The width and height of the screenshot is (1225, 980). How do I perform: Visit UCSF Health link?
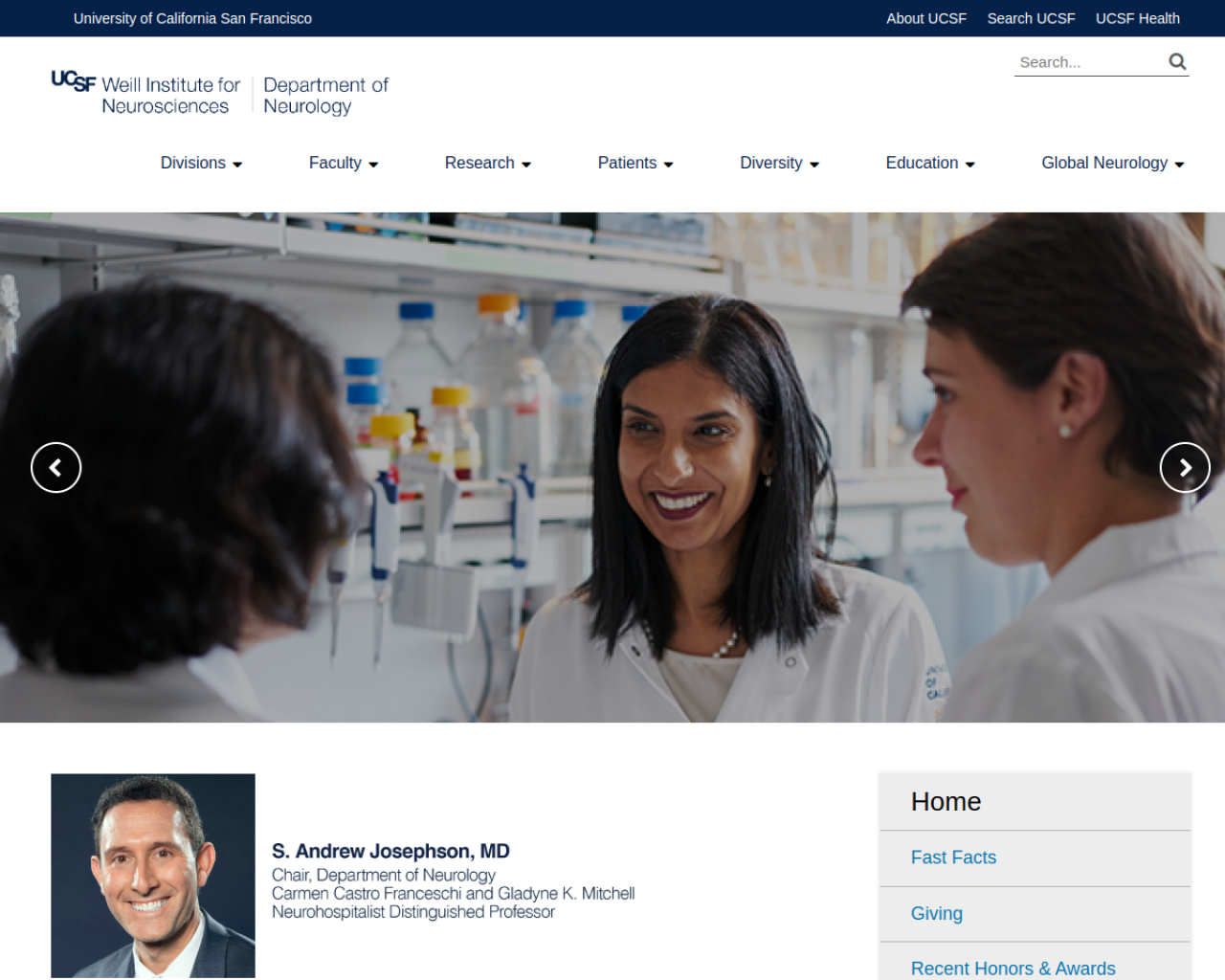click(x=1137, y=18)
